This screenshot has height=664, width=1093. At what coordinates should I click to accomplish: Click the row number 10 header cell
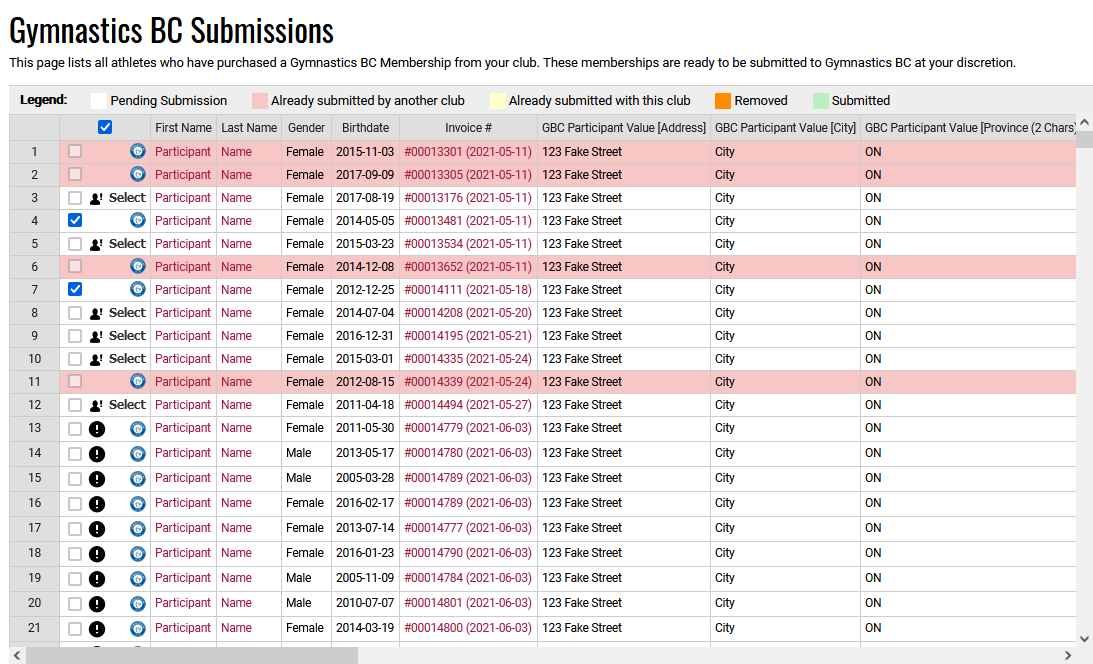tap(35, 359)
